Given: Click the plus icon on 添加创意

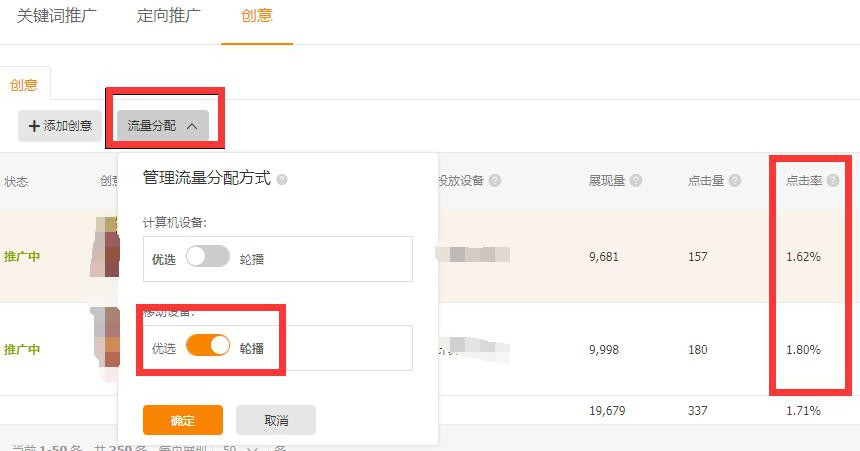Looking at the screenshot, I should pyautogui.click(x=34, y=126).
